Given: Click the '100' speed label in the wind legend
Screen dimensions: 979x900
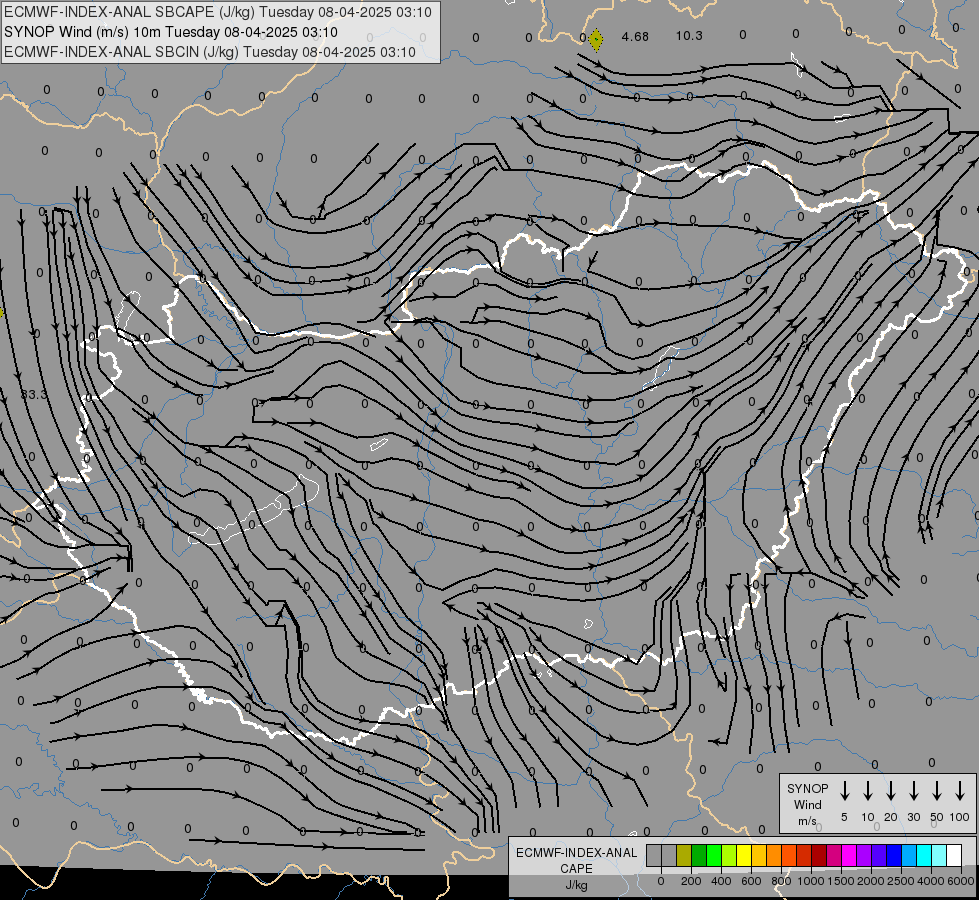Looking at the screenshot, I should (x=960, y=817).
